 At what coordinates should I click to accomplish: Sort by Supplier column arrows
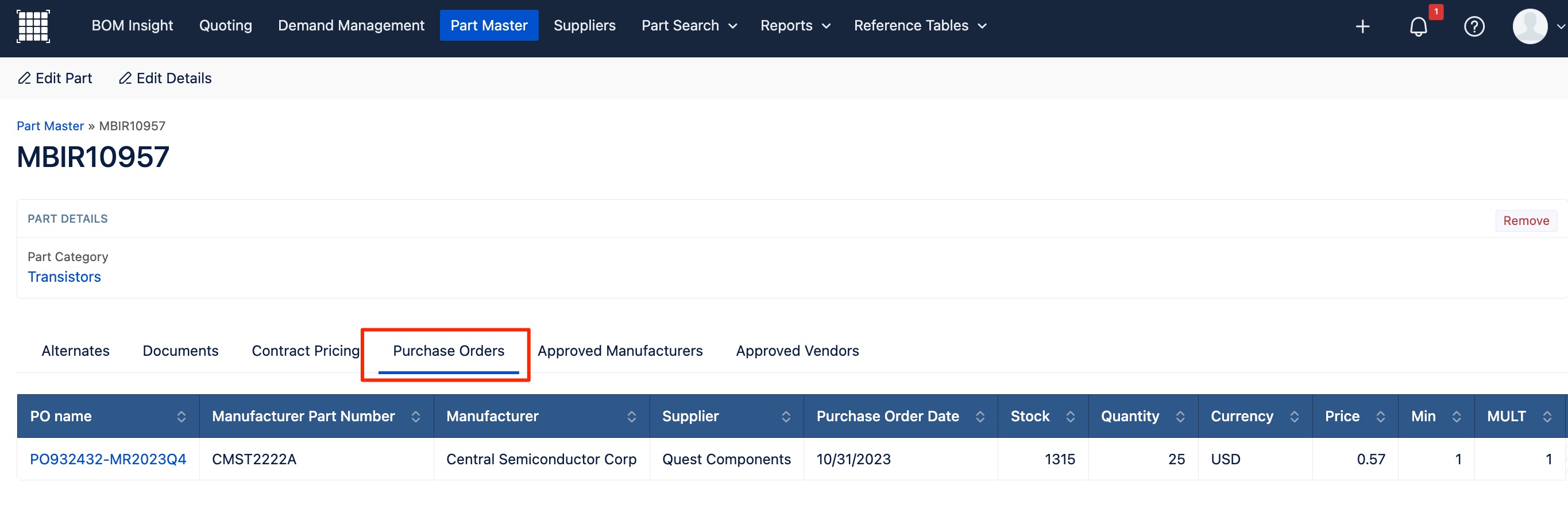point(786,416)
